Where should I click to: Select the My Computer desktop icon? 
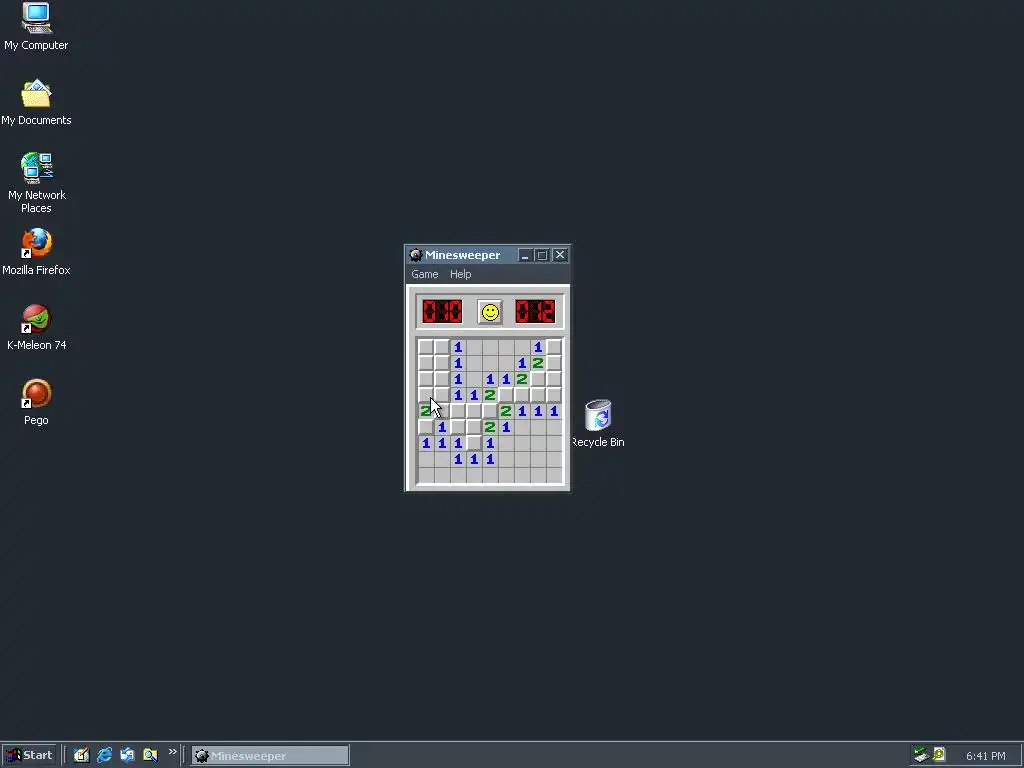tap(36, 26)
